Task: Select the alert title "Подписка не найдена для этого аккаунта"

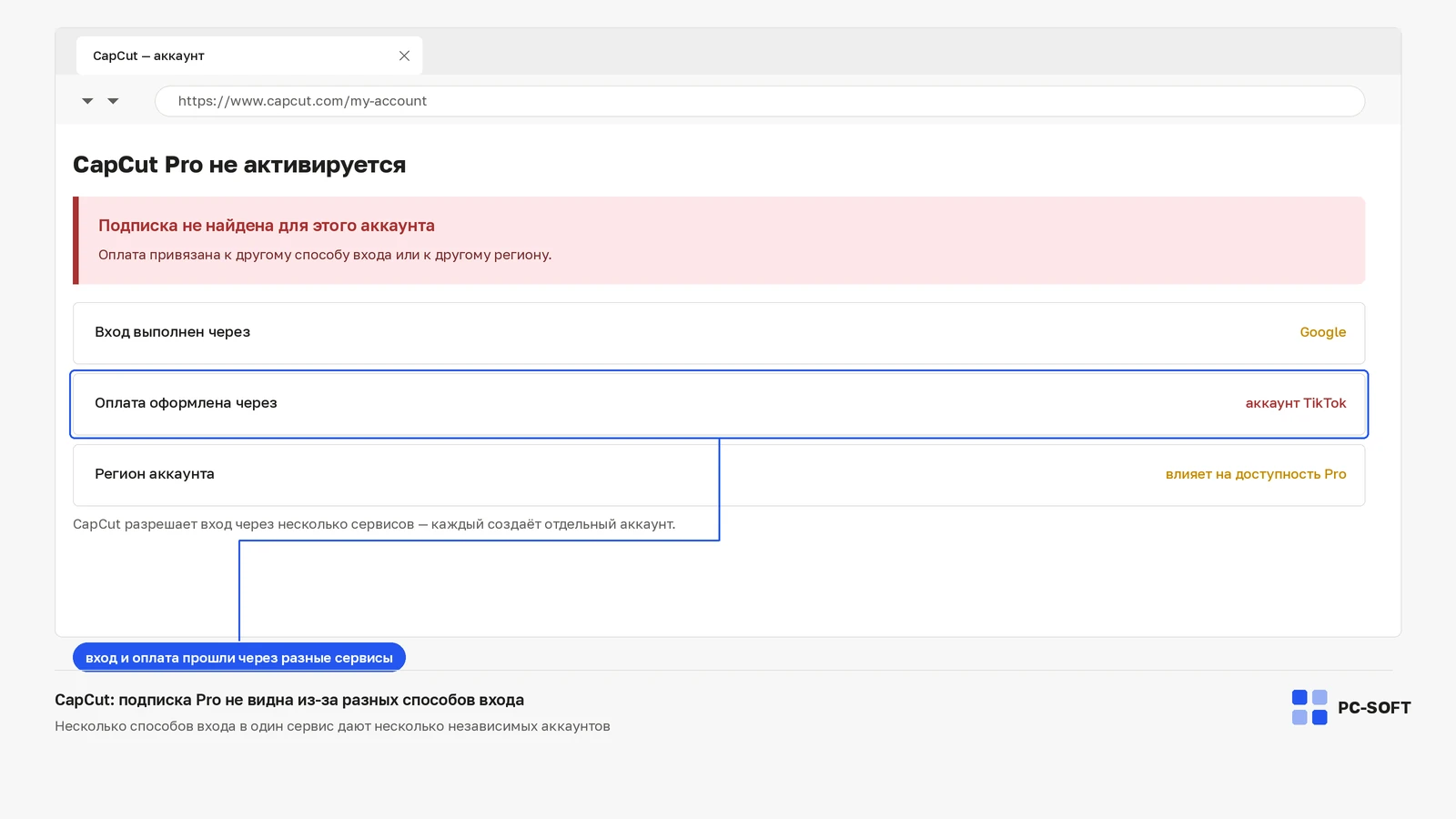Action: coord(267,226)
